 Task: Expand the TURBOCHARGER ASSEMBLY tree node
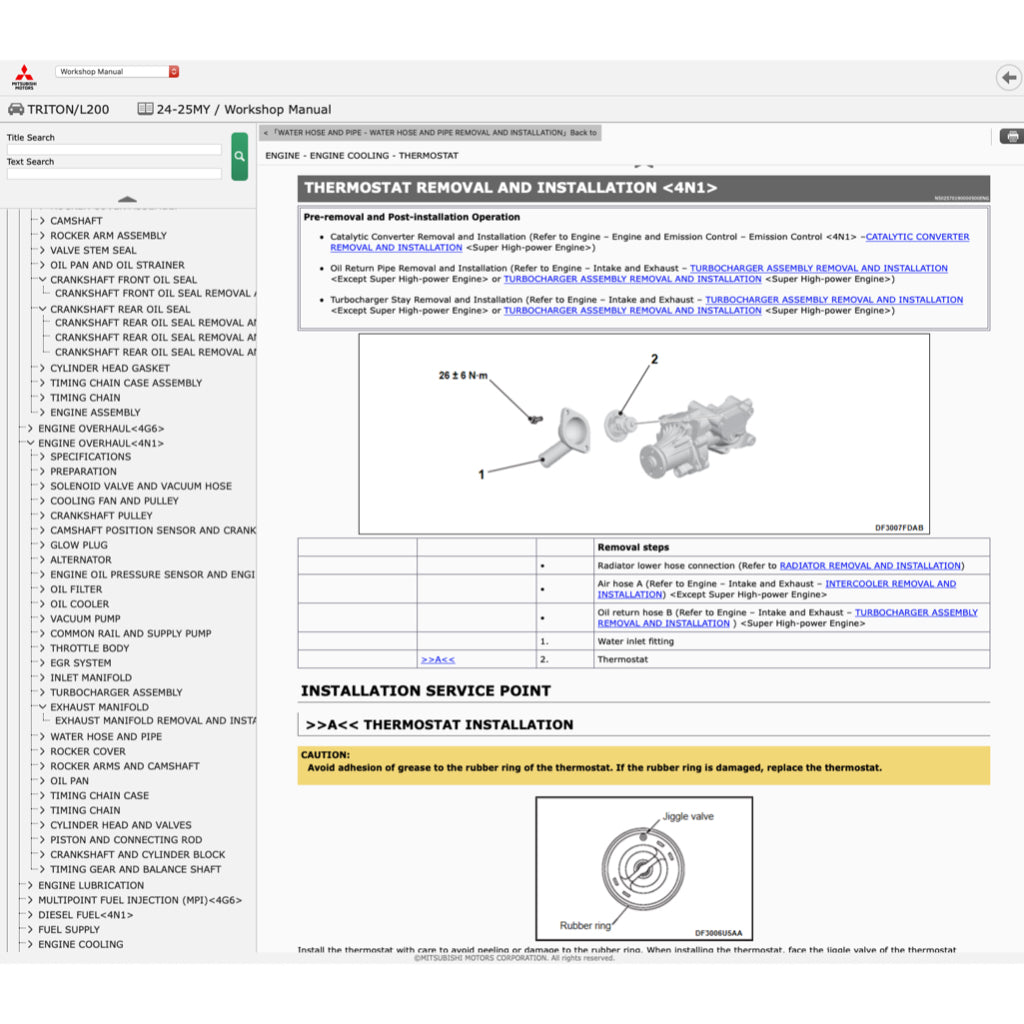(42, 692)
